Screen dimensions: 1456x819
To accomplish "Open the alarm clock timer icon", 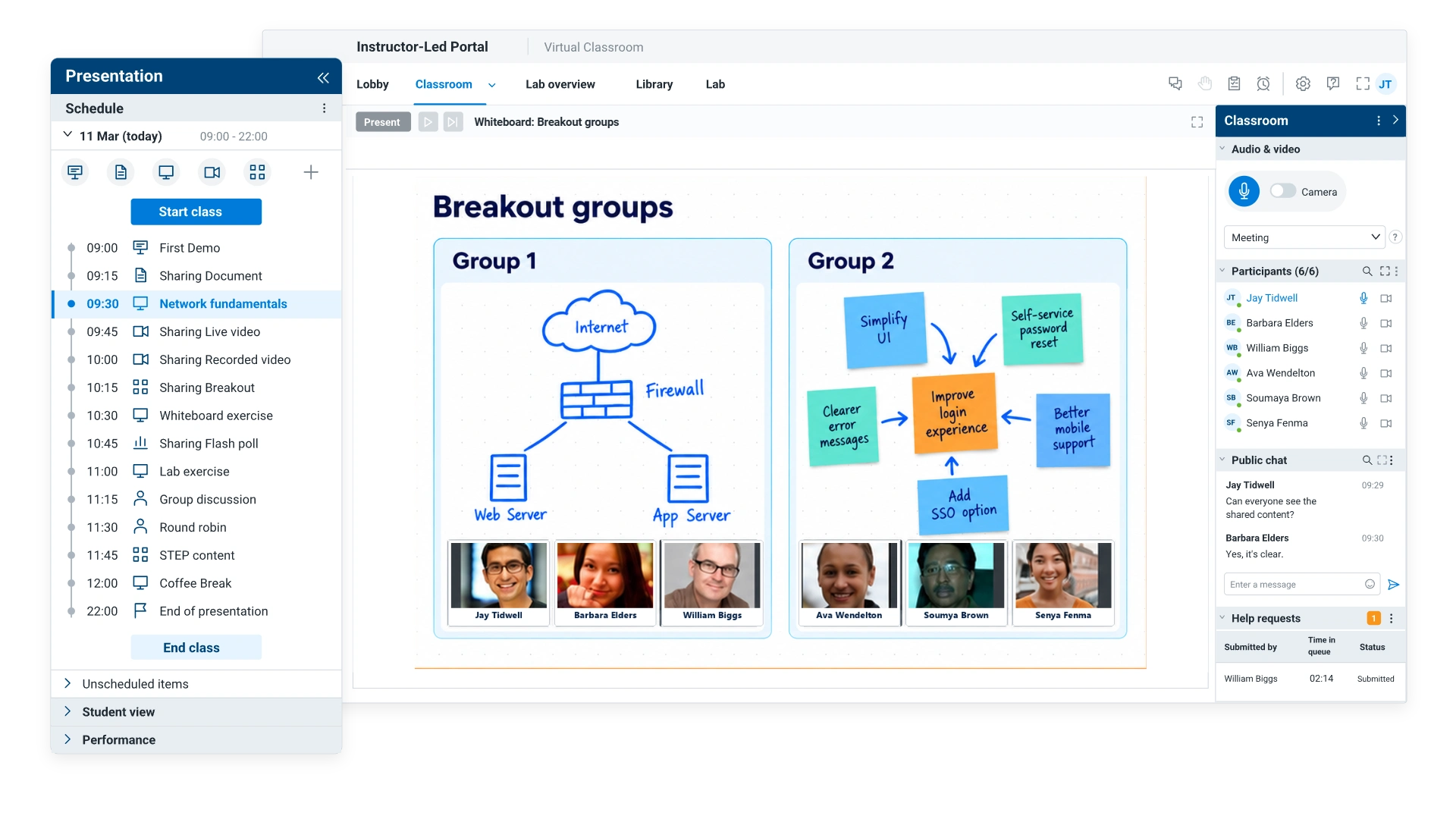I will point(1263,83).
